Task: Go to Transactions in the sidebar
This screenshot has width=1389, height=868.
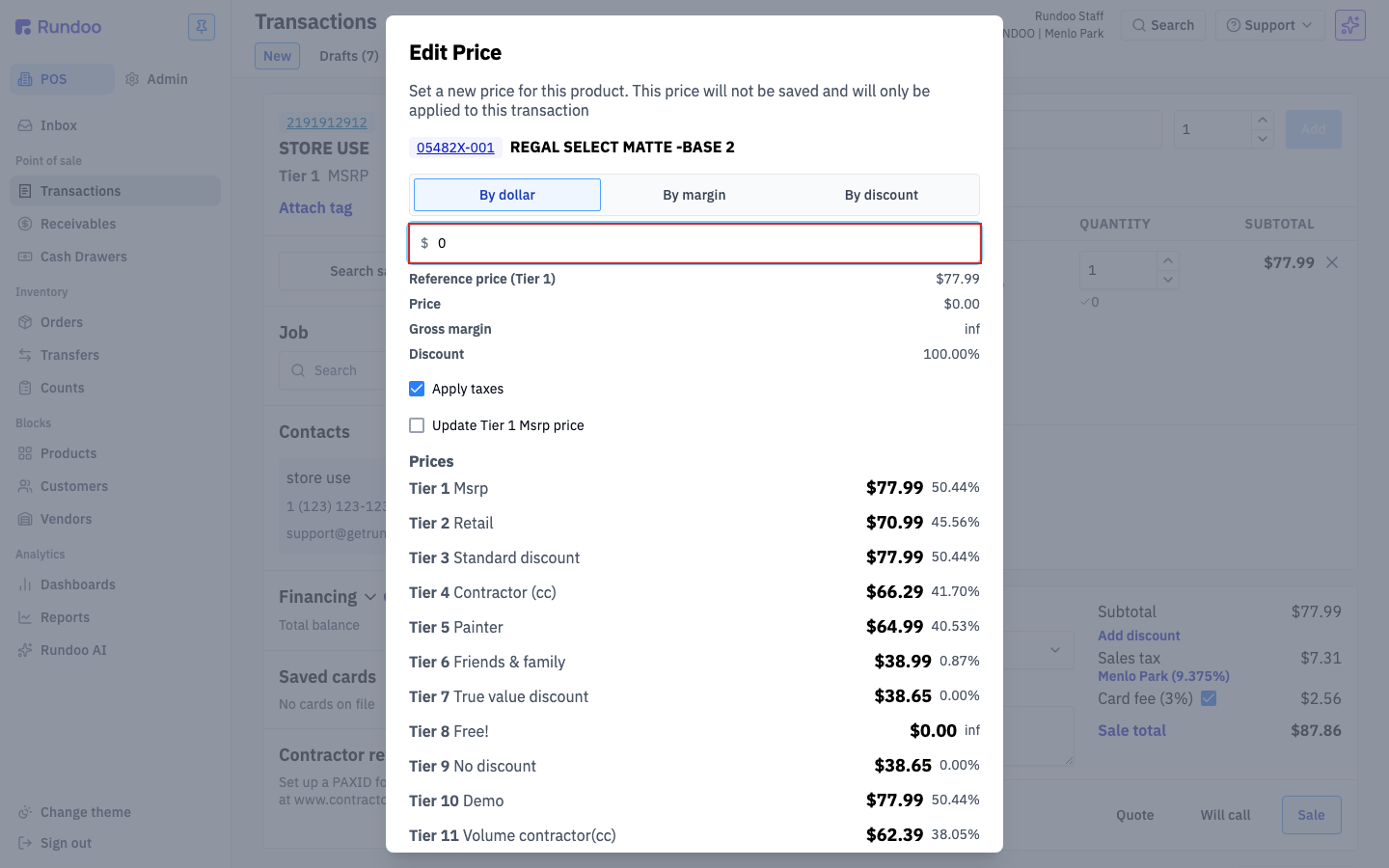Action: [x=116, y=191]
